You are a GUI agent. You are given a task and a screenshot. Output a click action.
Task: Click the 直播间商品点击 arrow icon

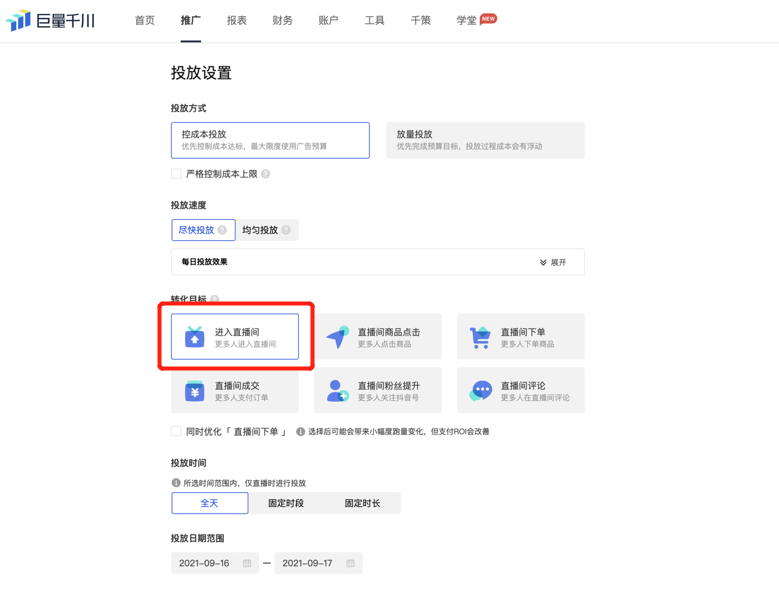[x=338, y=337]
